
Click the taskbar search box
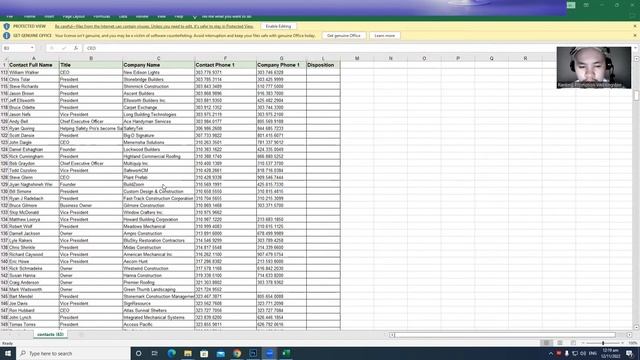tap(73, 353)
